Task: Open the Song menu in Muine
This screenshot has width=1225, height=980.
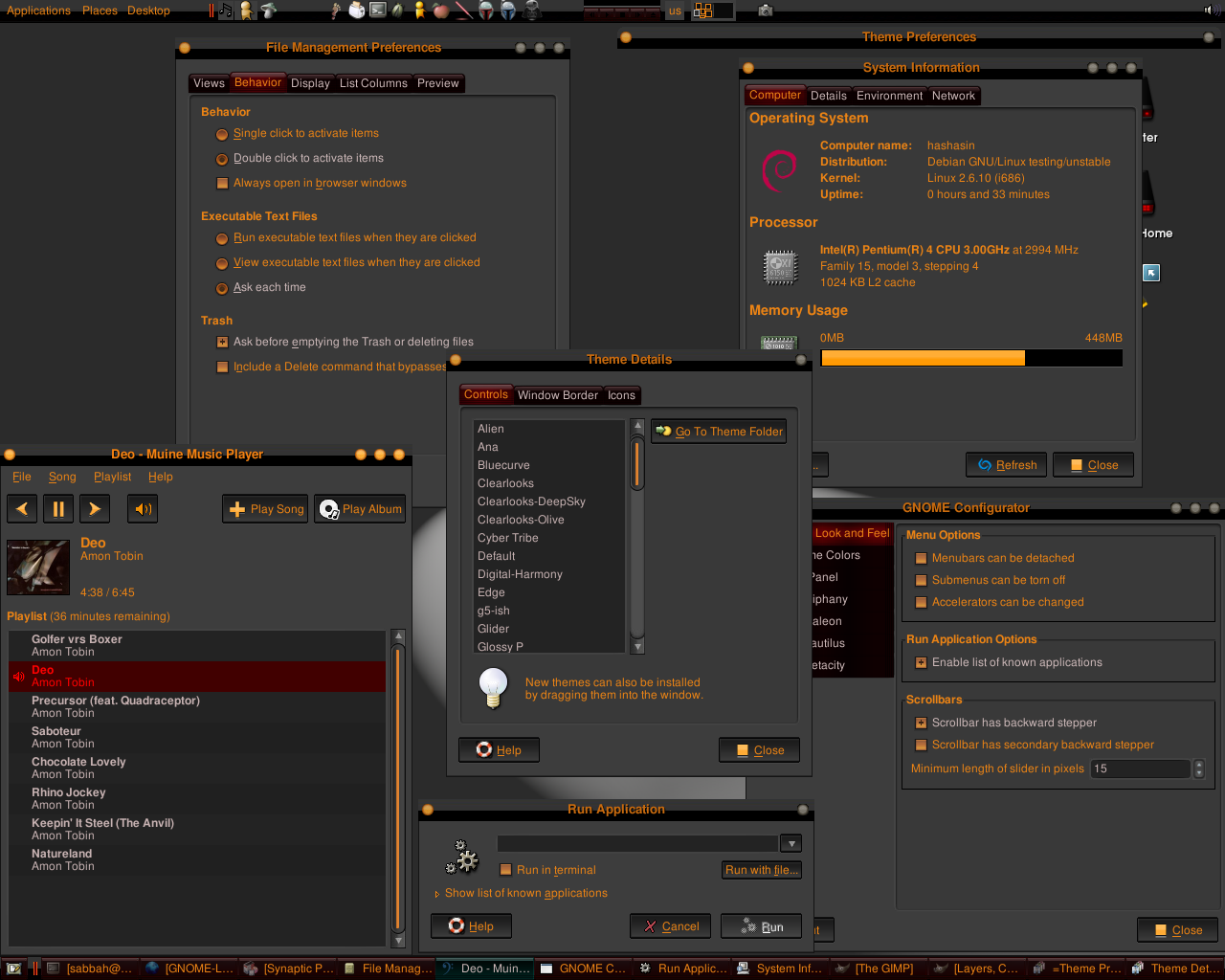Action: pyautogui.click(x=62, y=478)
